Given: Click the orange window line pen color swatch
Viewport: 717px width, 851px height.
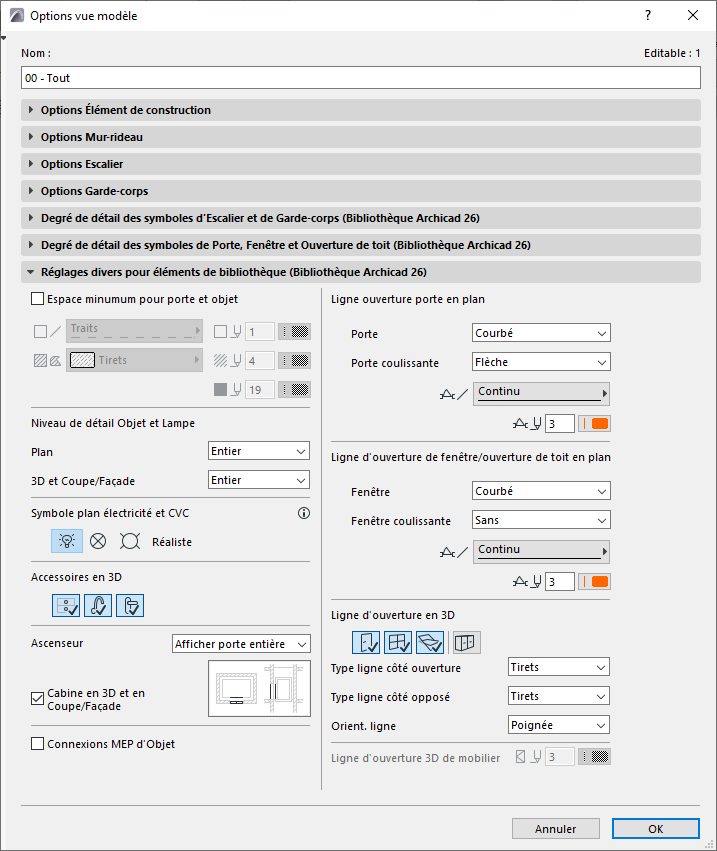Looking at the screenshot, I should coord(594,581).
